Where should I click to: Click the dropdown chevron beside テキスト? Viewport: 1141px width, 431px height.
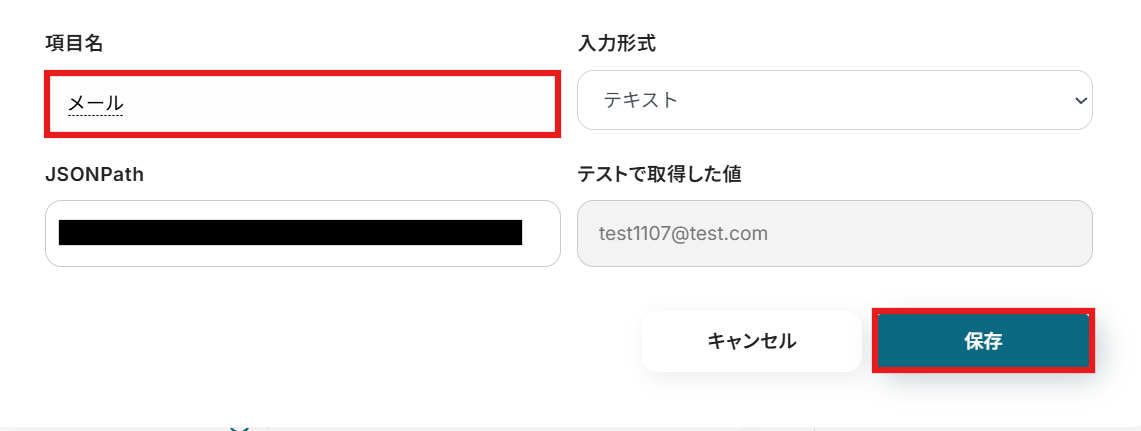pos(1079,100)
